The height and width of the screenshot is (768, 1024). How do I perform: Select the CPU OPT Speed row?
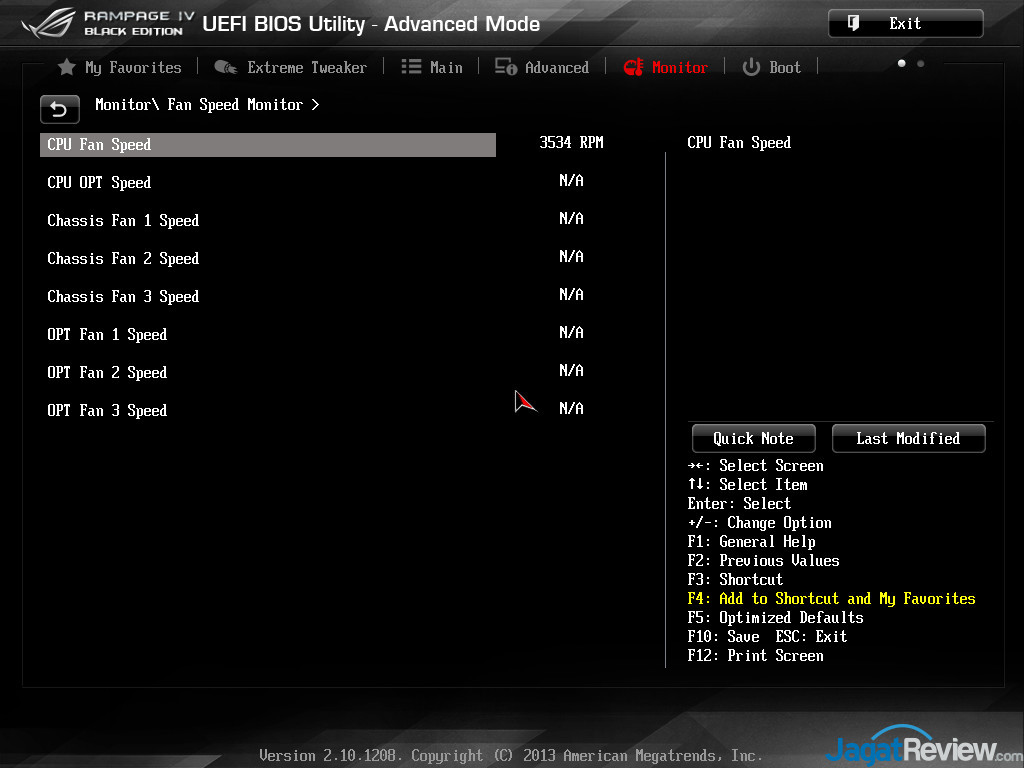pyautogui.click(x=268, y=182)
